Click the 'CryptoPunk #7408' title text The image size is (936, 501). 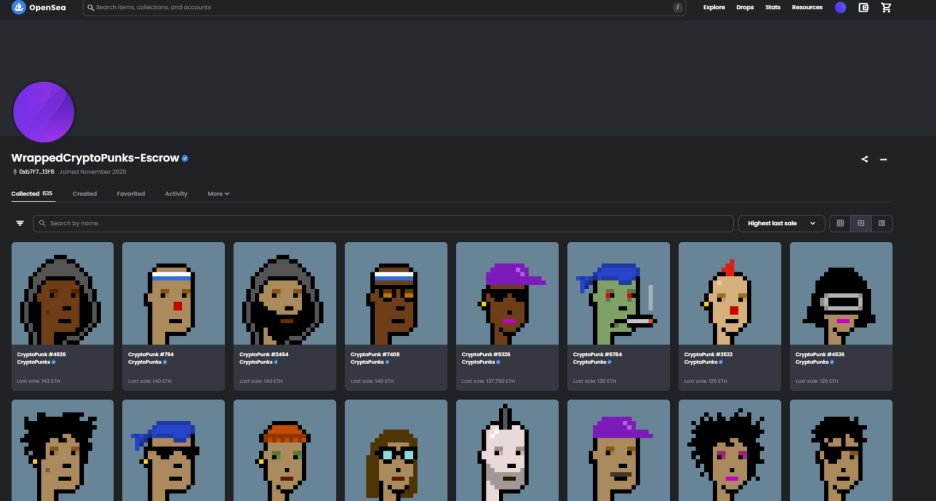pos(375,355)
